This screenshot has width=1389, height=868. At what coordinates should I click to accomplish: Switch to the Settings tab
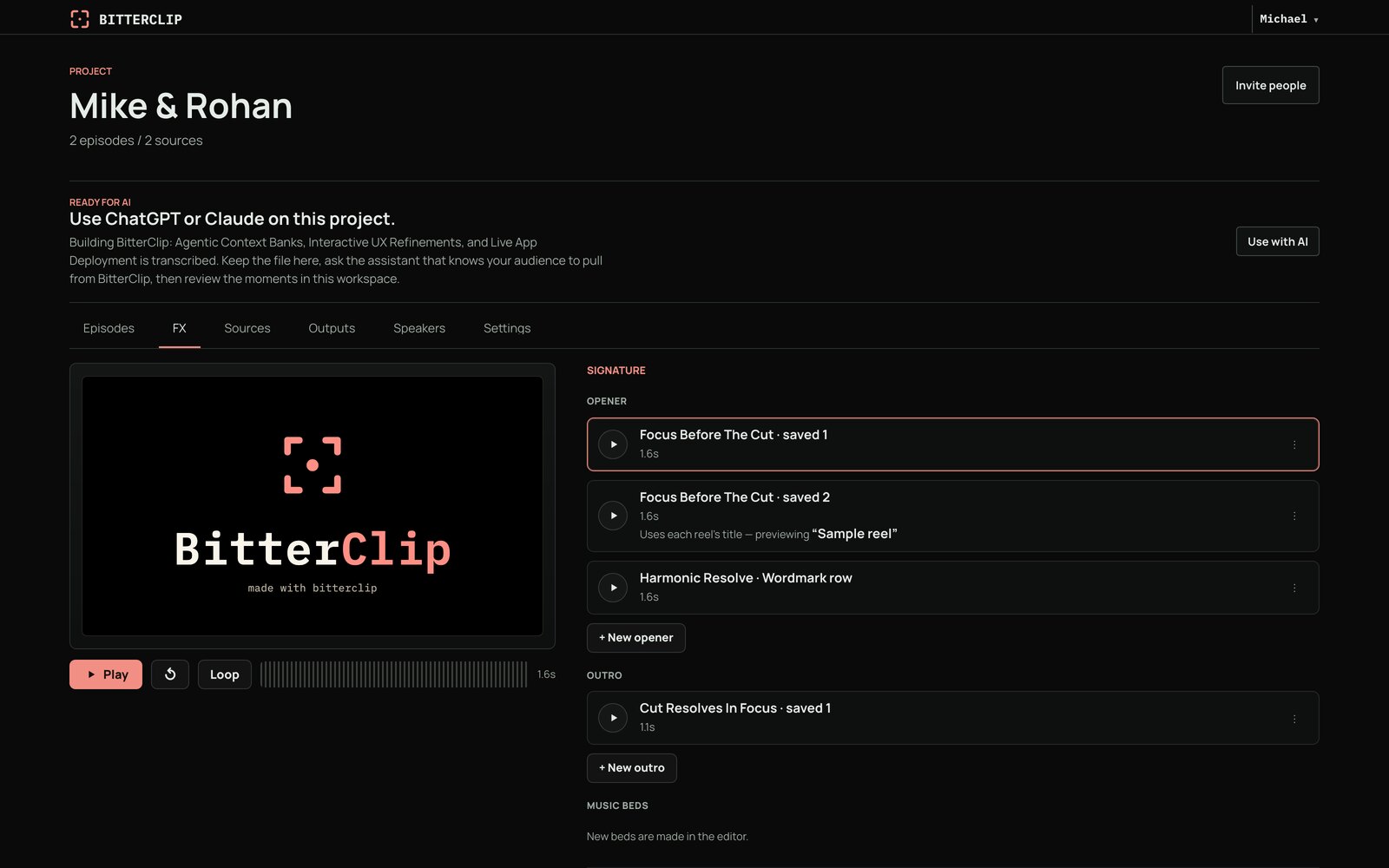(x=507, y=328)
